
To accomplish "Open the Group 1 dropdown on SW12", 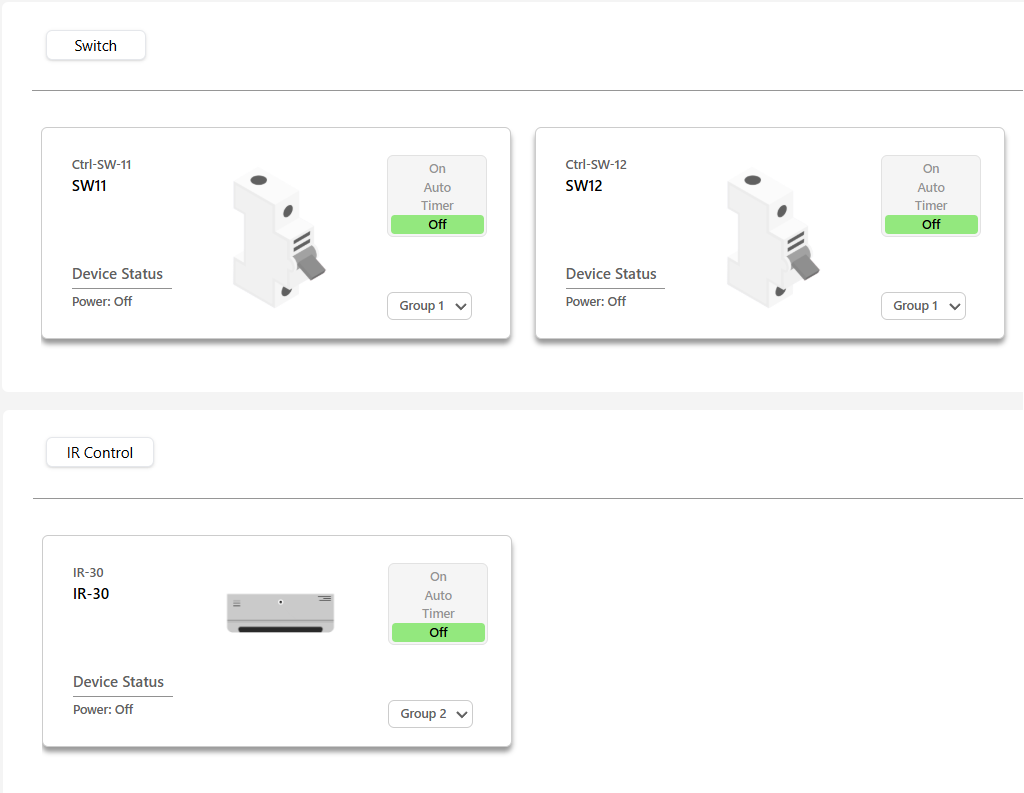I will 923,306.
